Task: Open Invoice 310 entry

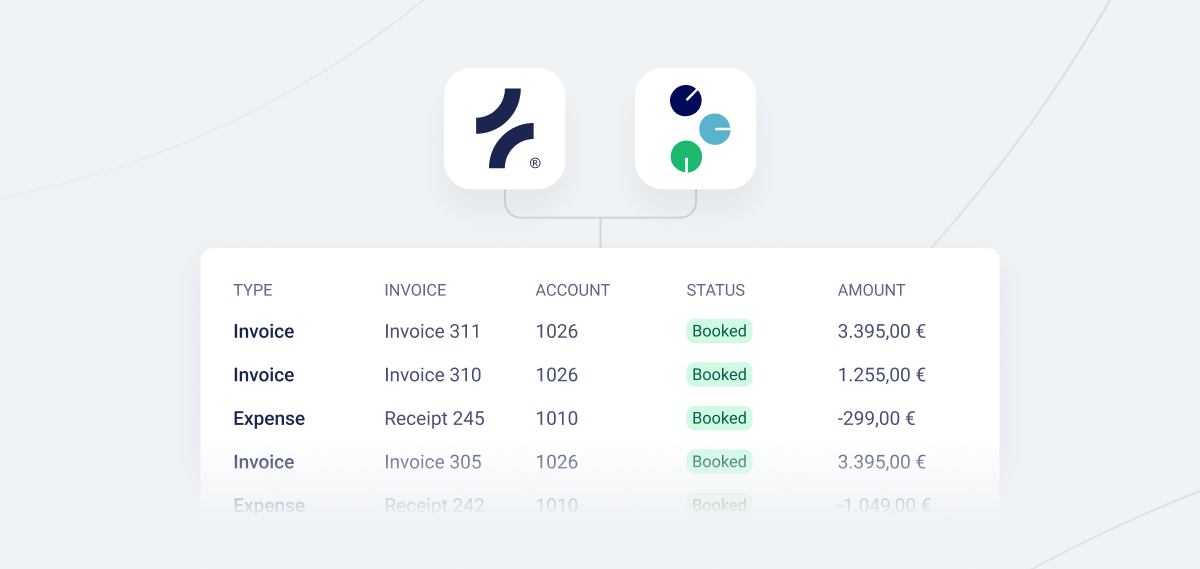Action: click(432, 375)
